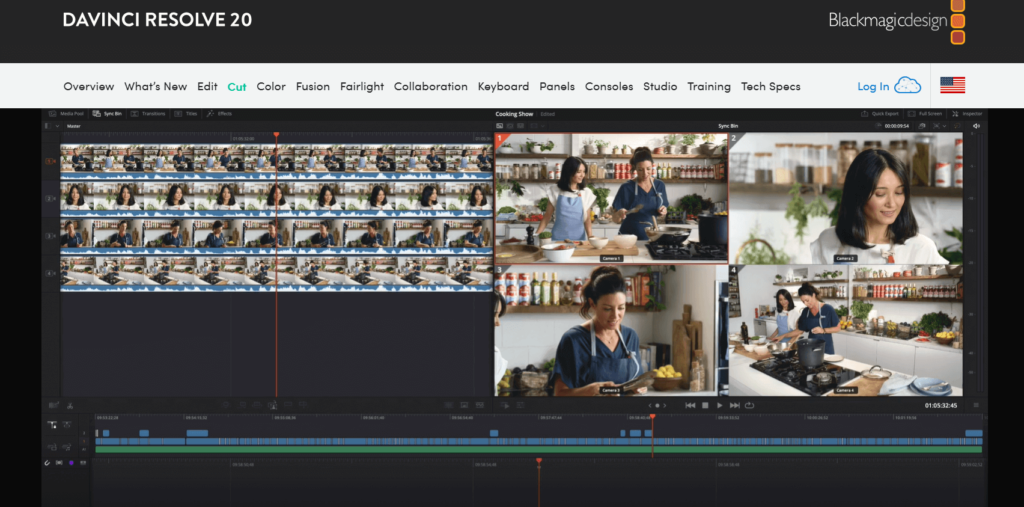The height and width of the screenshot is (507, 1024).
Task: Click the timecode 01:05:32:45 display
Action: point(941,406)
